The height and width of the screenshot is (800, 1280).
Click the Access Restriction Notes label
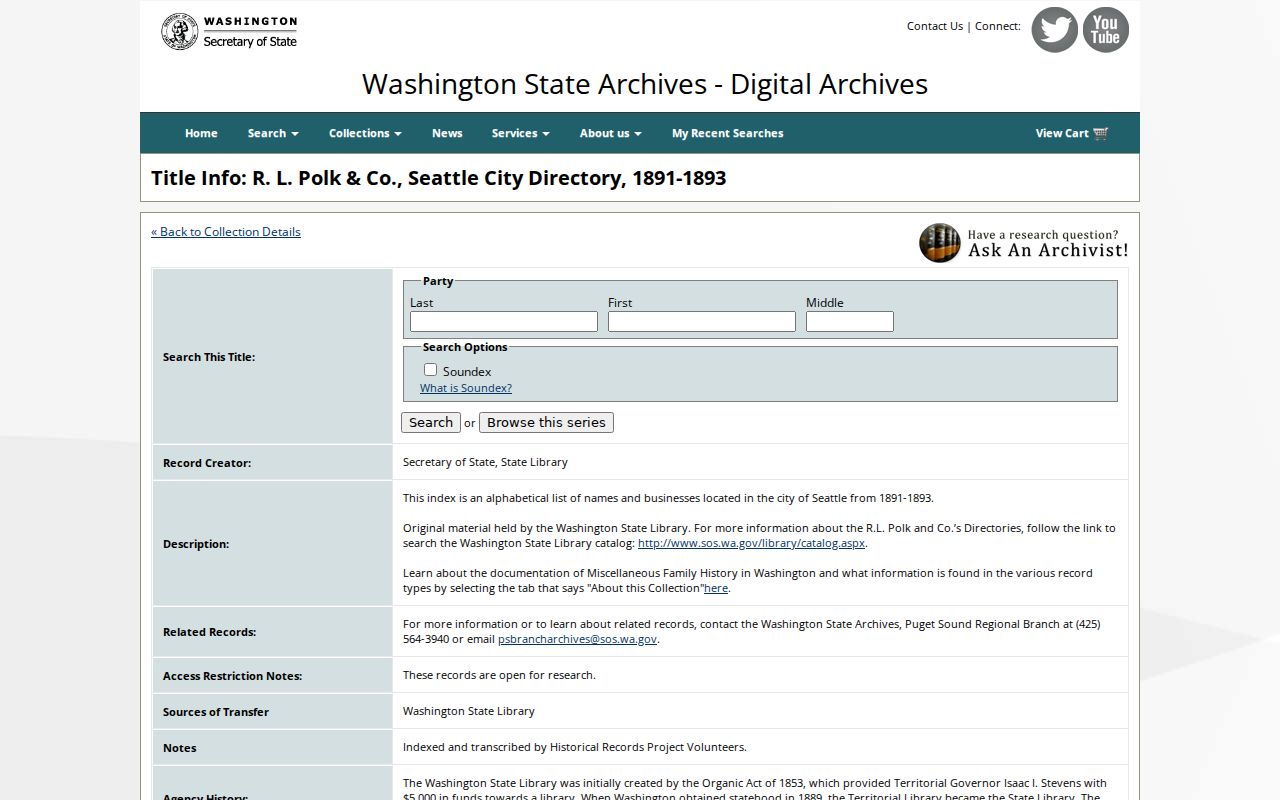pos(232,676)
